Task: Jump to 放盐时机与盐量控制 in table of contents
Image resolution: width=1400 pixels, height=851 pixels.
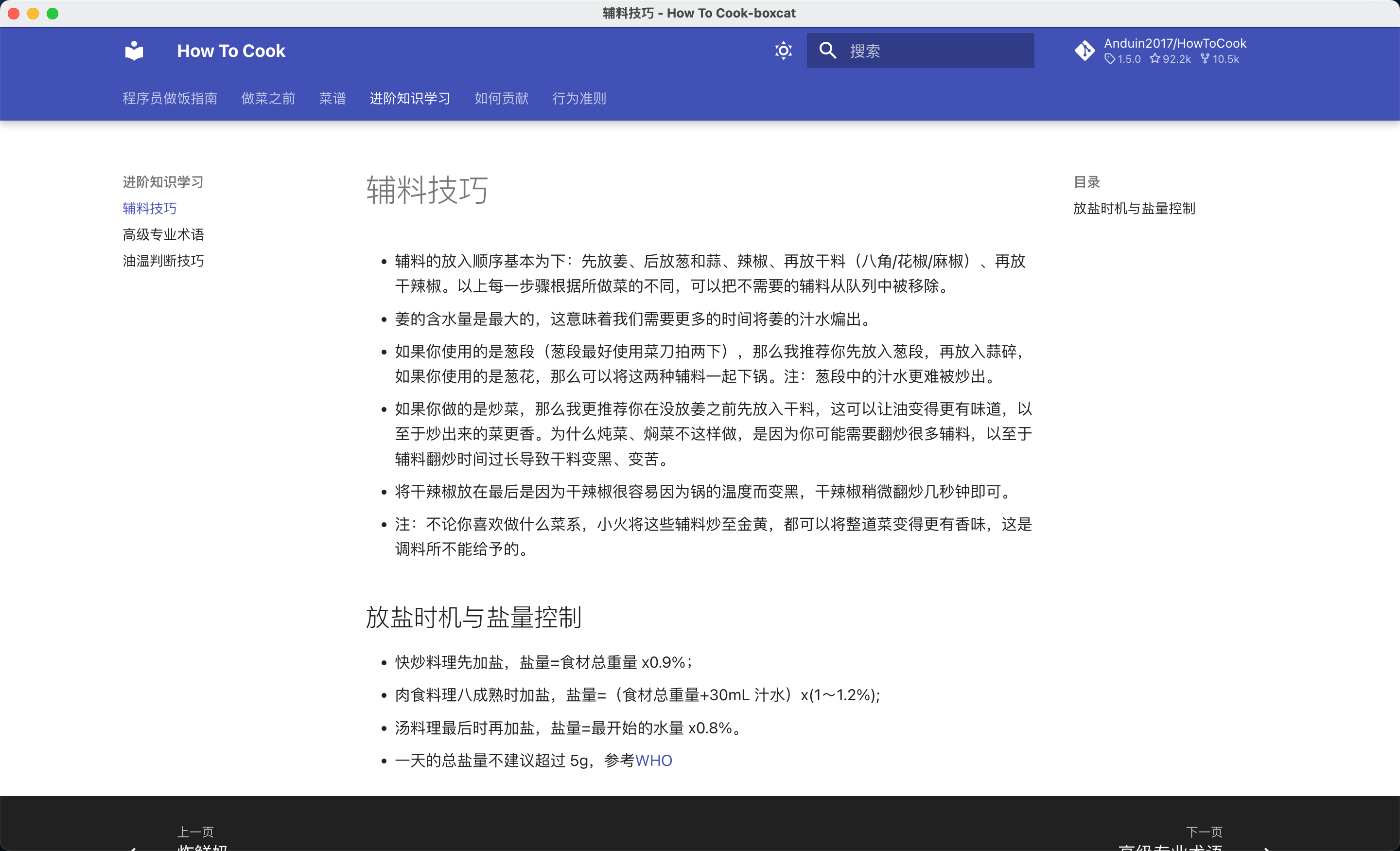Action: pos(1134,208)
